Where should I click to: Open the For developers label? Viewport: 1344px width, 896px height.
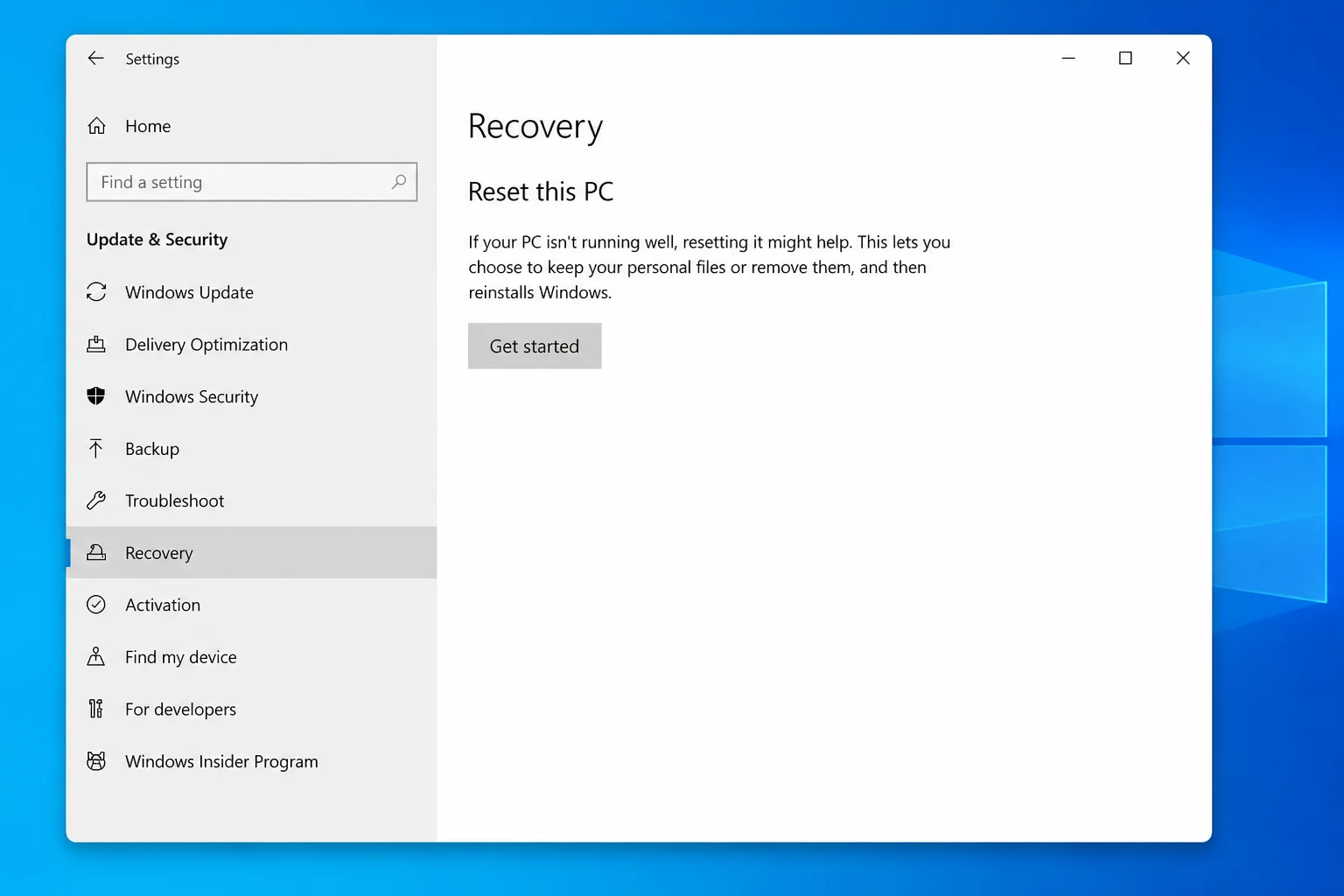(180, 709)
